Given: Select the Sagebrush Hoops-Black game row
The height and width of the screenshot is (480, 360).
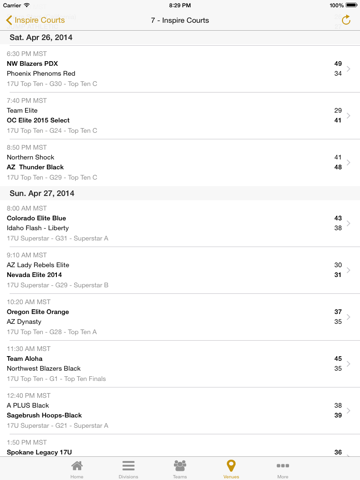Looking at the screenshot, I should point(180,411).
